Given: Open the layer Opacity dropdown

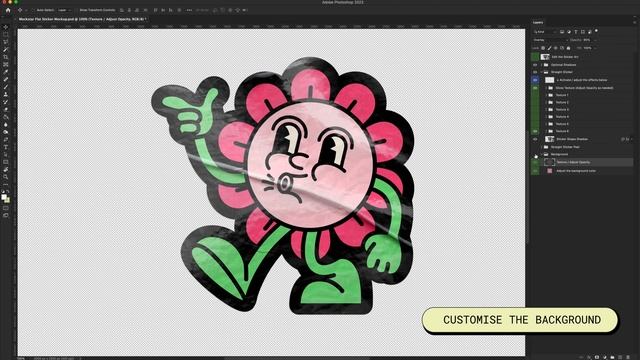Looking at the screenshot, I should (x=595, y=40).
